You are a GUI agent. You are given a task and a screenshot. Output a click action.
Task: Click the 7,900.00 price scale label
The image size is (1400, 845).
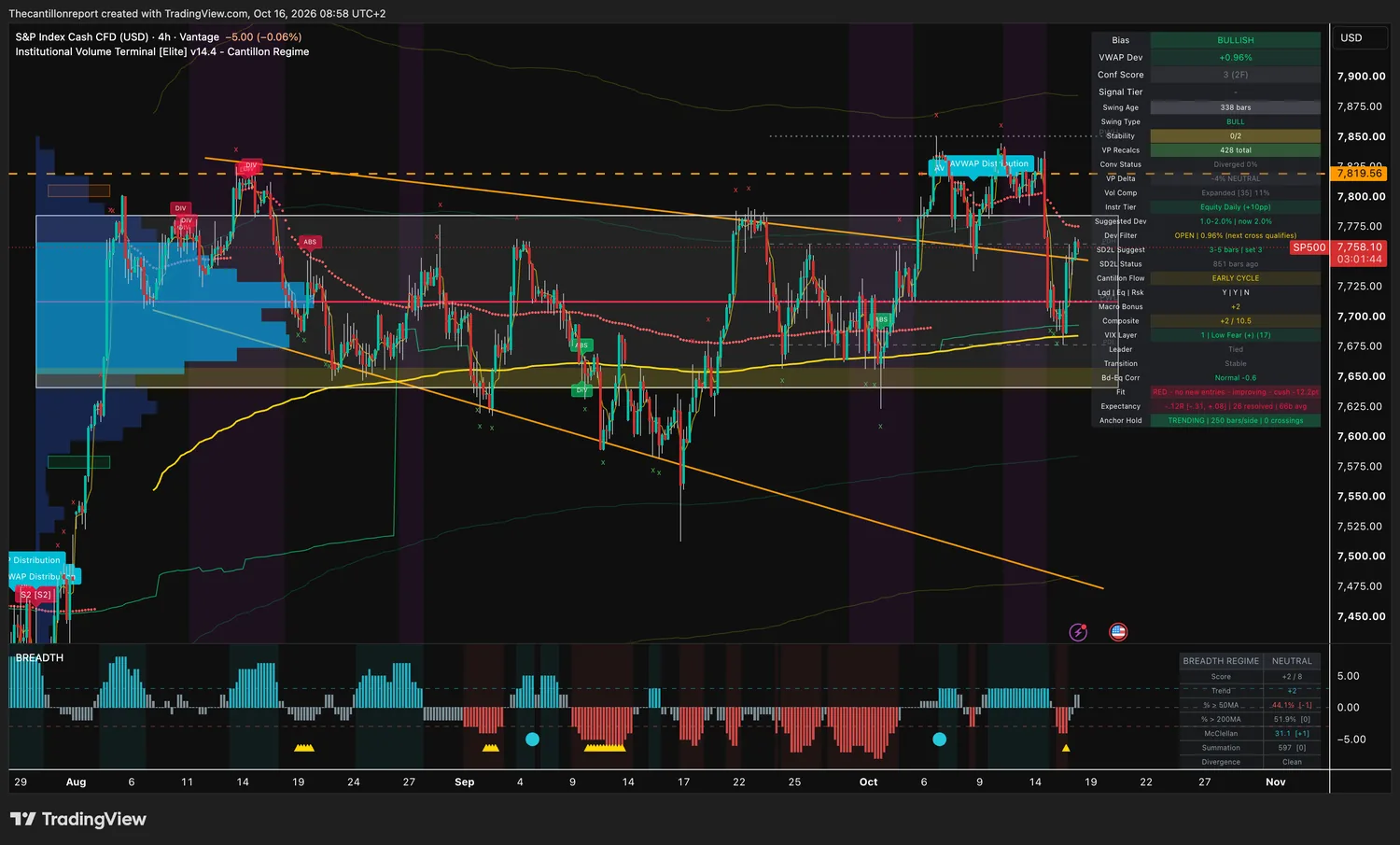point(1360,77)
